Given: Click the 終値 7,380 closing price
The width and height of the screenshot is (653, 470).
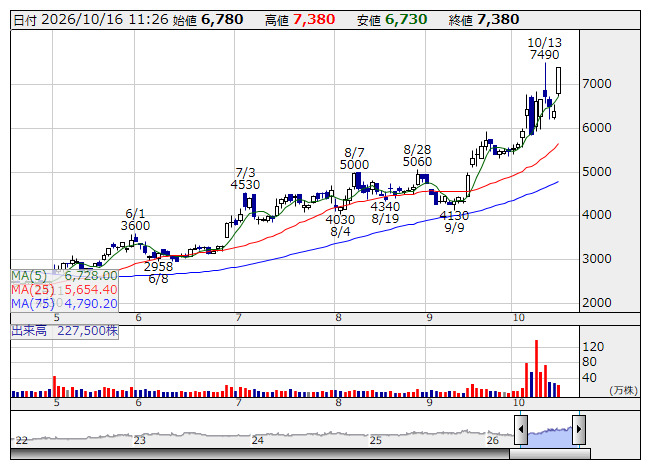Looking at the screenshot, I should coord(484,20).
